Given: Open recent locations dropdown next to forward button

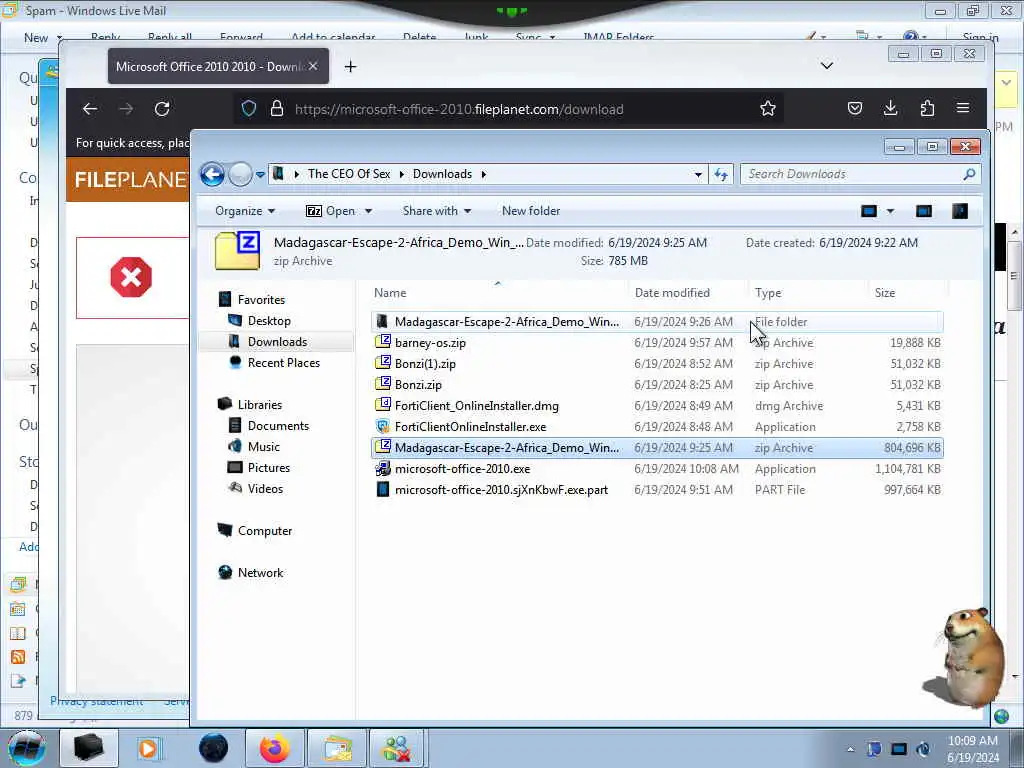Looking at the screenshot, I should click(x=260, y=174).
